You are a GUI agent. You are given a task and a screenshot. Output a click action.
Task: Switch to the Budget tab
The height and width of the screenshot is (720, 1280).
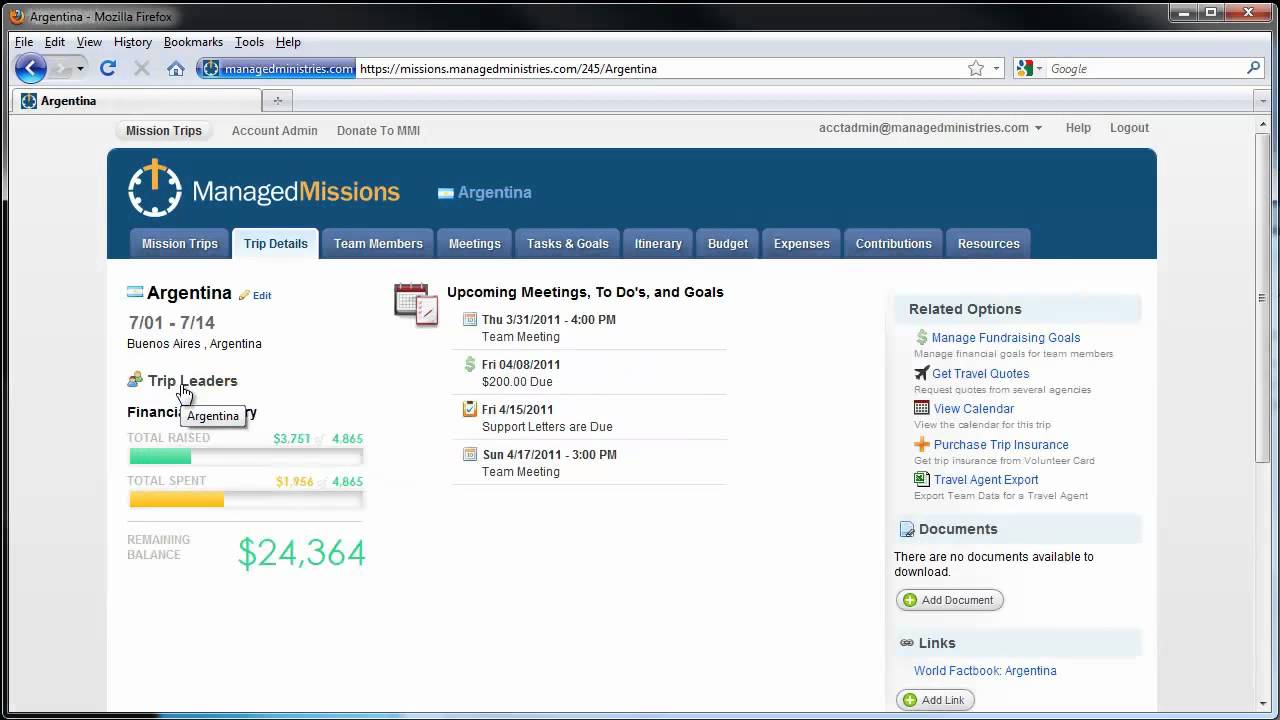click(728, 243)
